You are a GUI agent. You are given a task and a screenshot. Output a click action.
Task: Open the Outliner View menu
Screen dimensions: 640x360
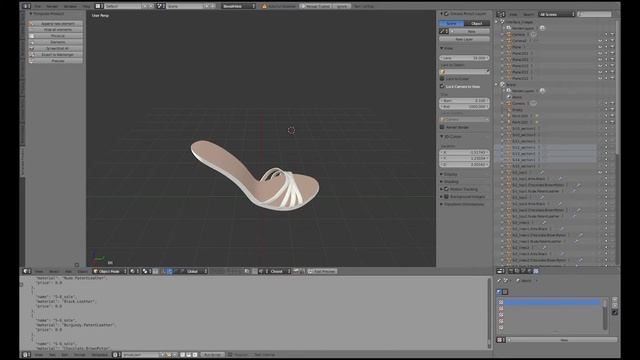(x=513, y=14)
